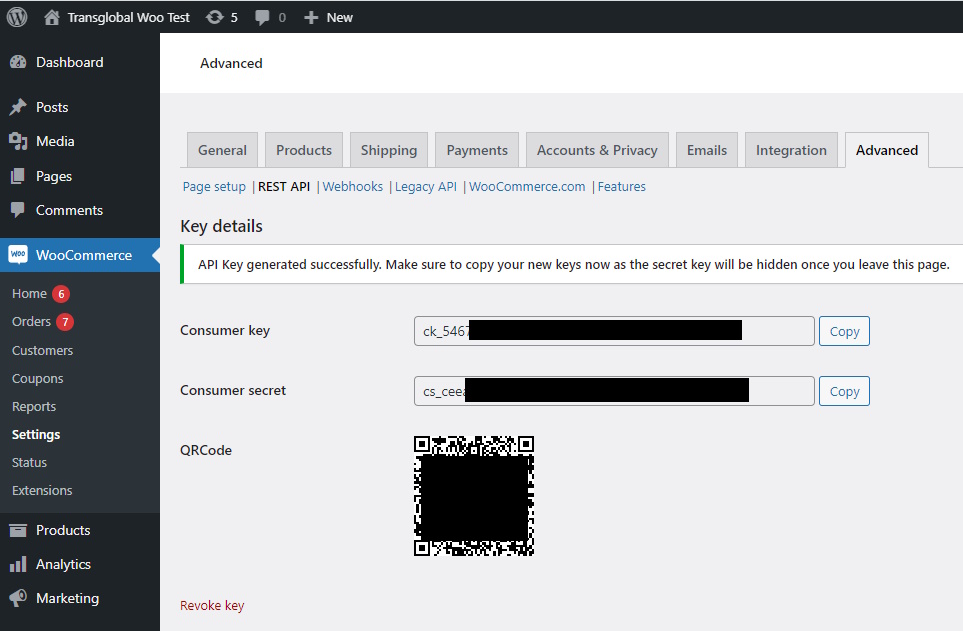Open Orders submenu item
This screenshot has width=963, height=631.
[x=31, y=321]
